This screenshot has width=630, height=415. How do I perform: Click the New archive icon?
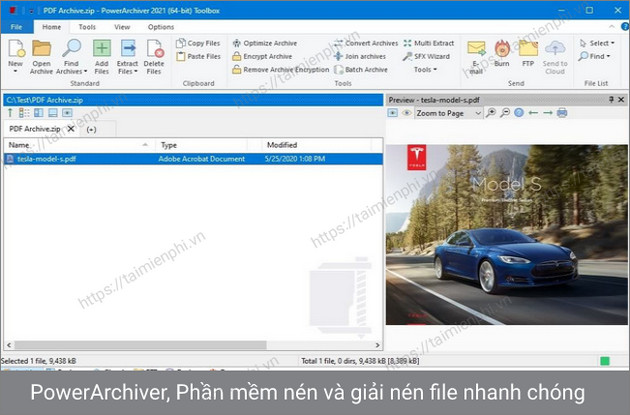16,49
